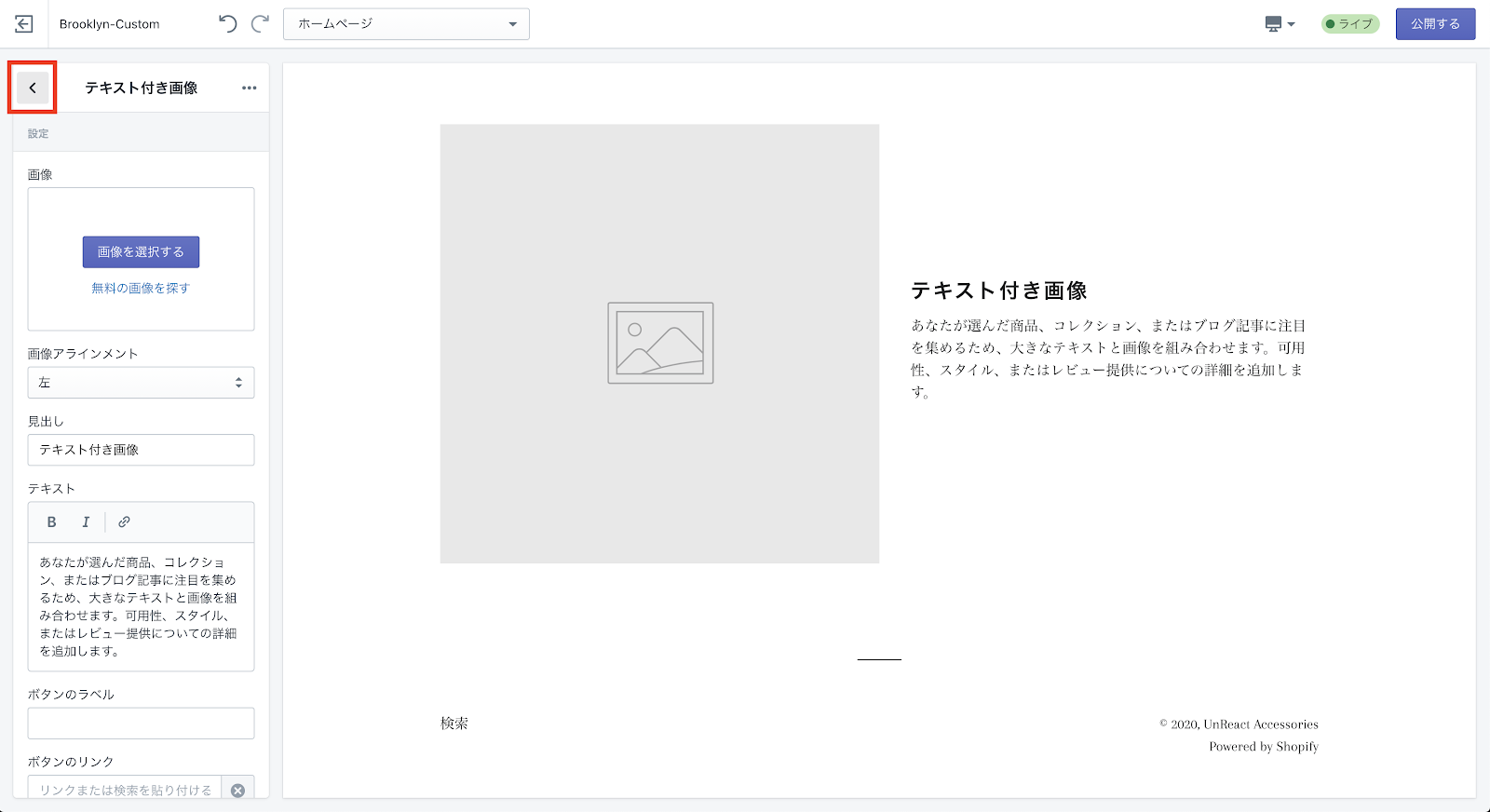Click the undo arrow icon
Viewport: 1490px width, 812px height.
pos(227,24)
